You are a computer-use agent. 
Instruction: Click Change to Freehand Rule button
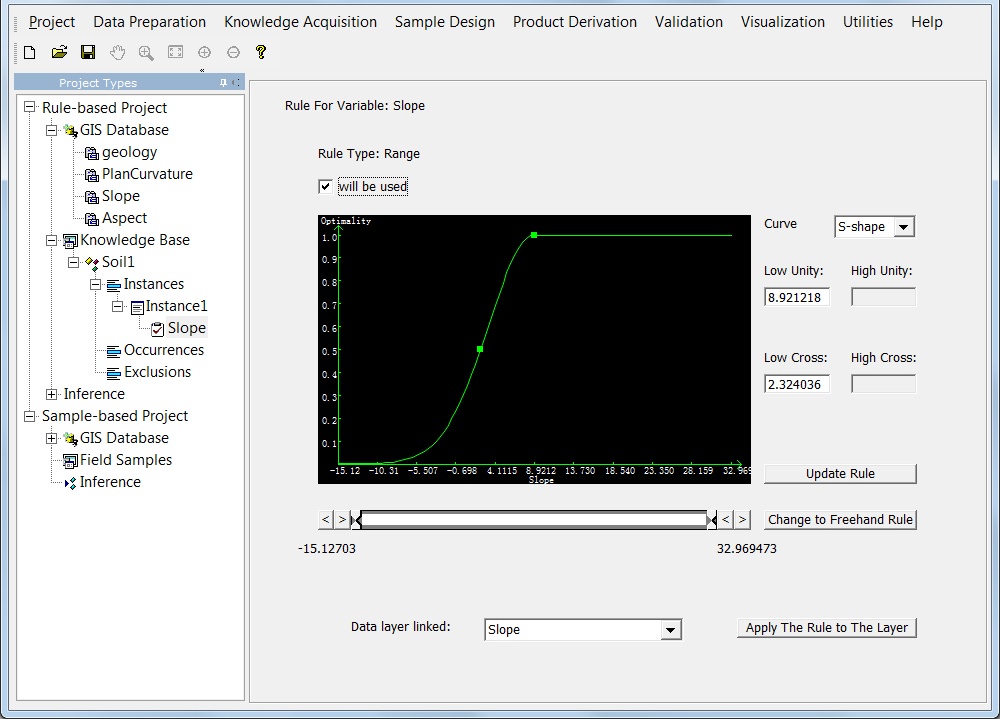(840, 520)
